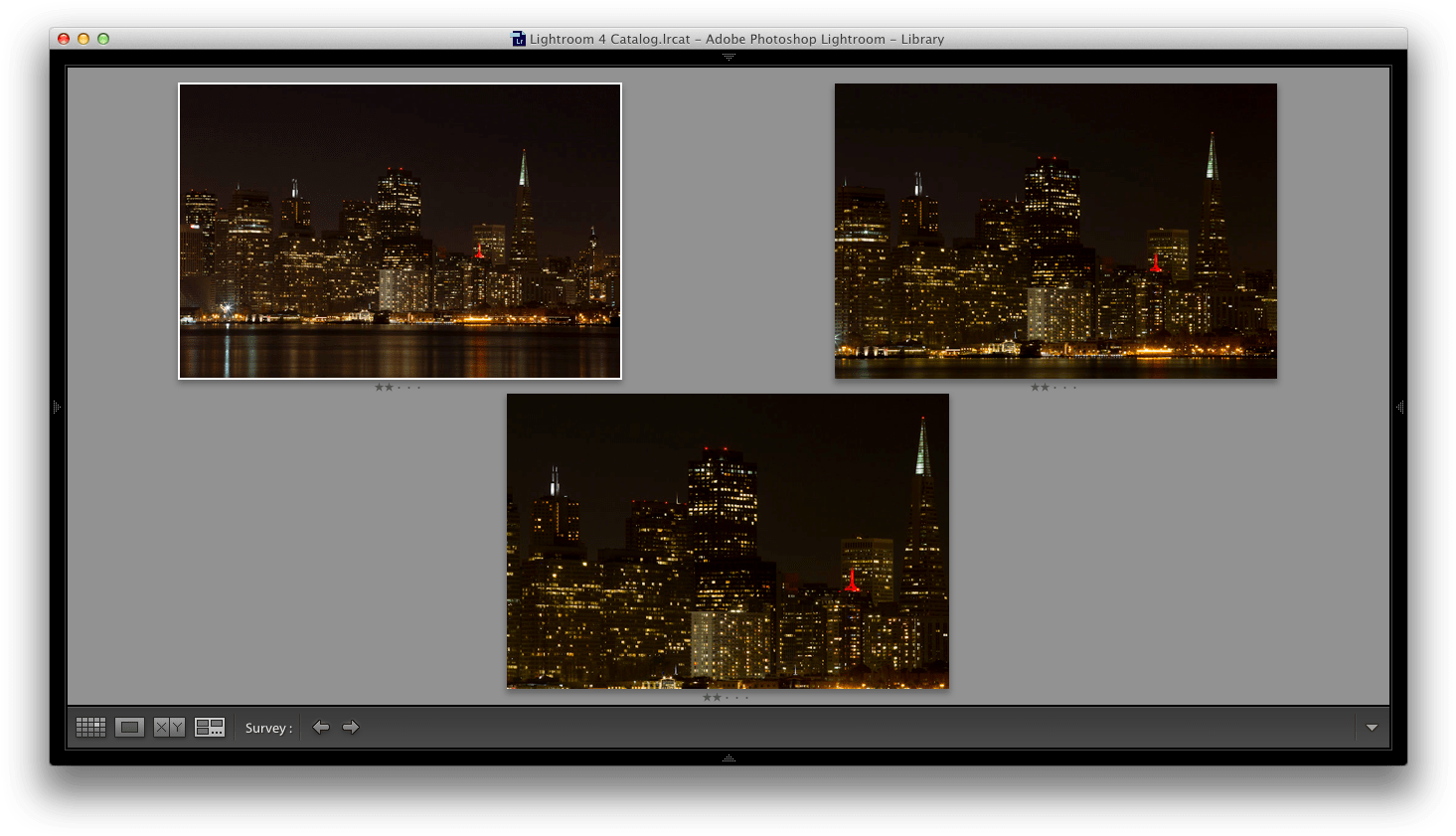Set star rating under top-right photo
The height and width of the screenshot is (836, 1456).
tap(1053, 387)
